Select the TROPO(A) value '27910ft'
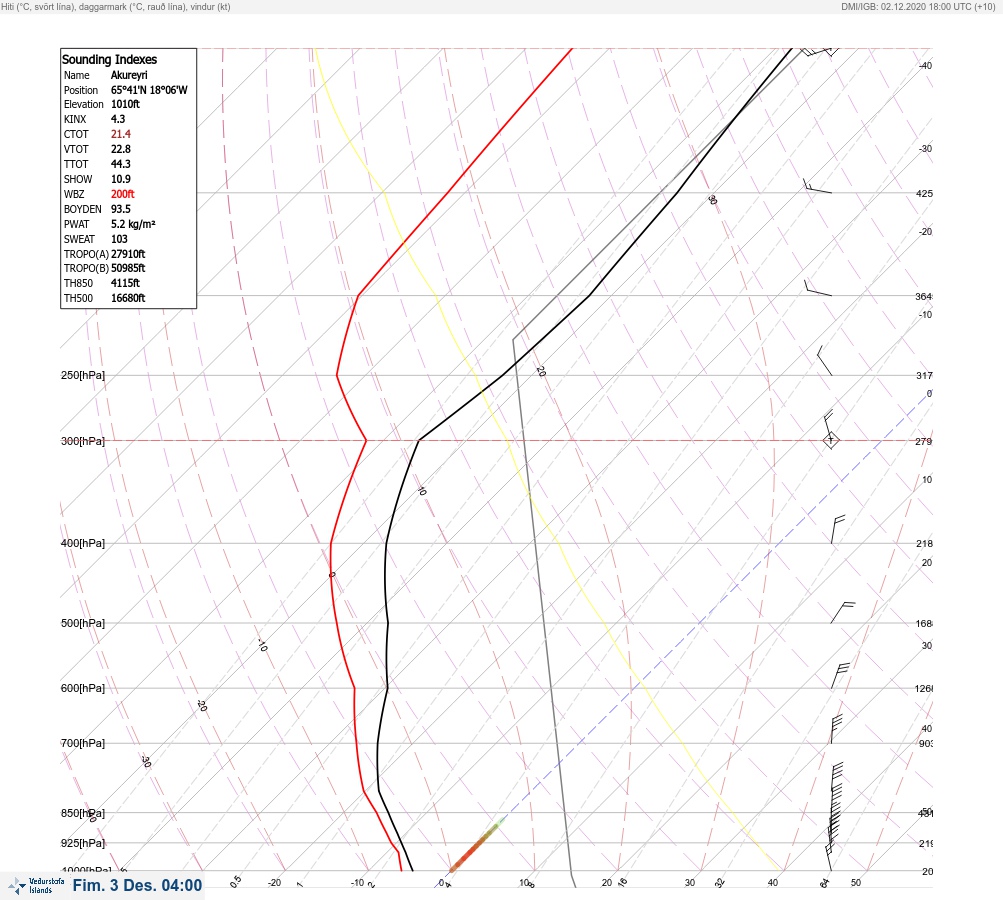This screenshot has height=900, width=1003. 128,254
